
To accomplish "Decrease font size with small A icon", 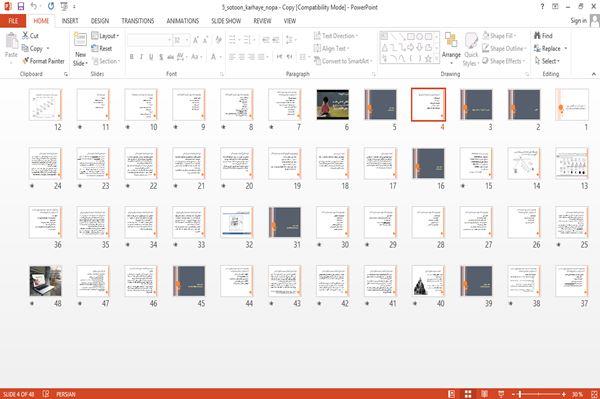I will point(205,40).
